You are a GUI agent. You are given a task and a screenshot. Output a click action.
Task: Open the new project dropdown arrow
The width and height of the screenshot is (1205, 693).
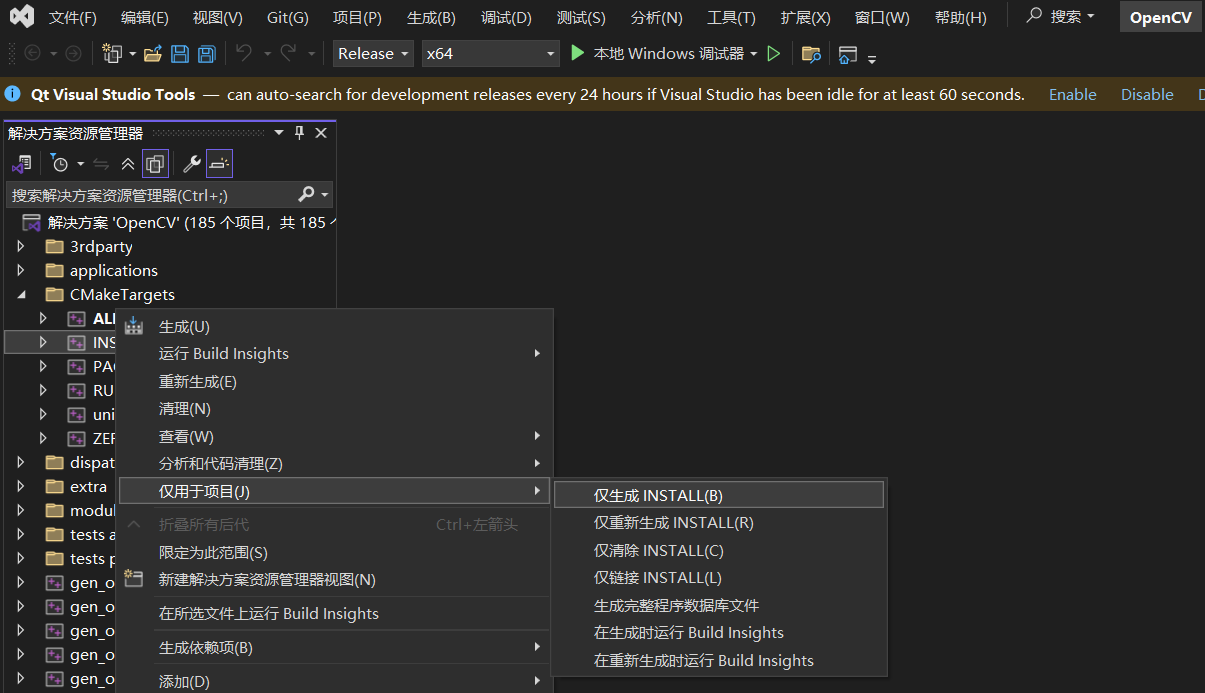pyautogui.click(x=130, y=54)
